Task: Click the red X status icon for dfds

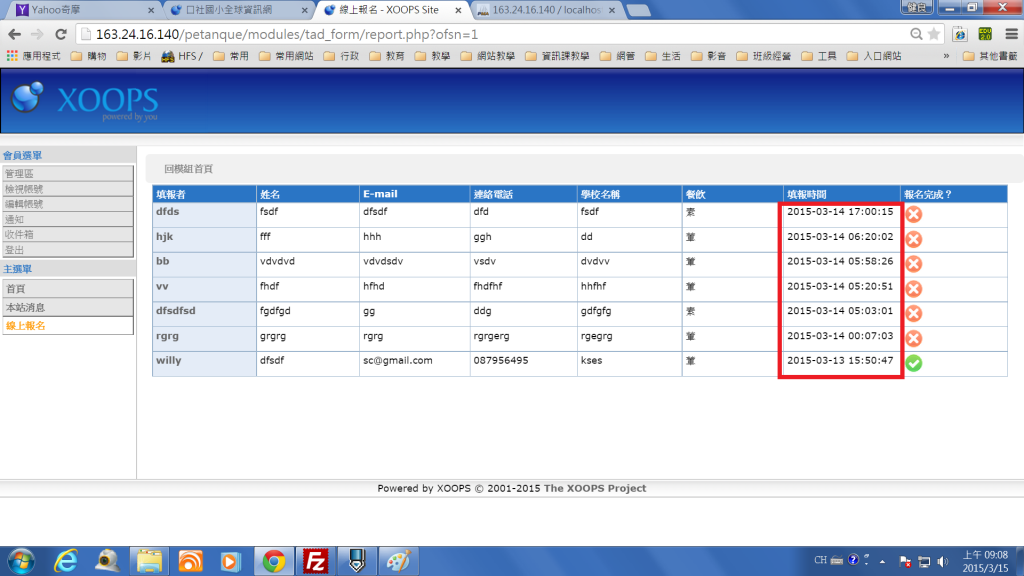Action: pos(913,214)
